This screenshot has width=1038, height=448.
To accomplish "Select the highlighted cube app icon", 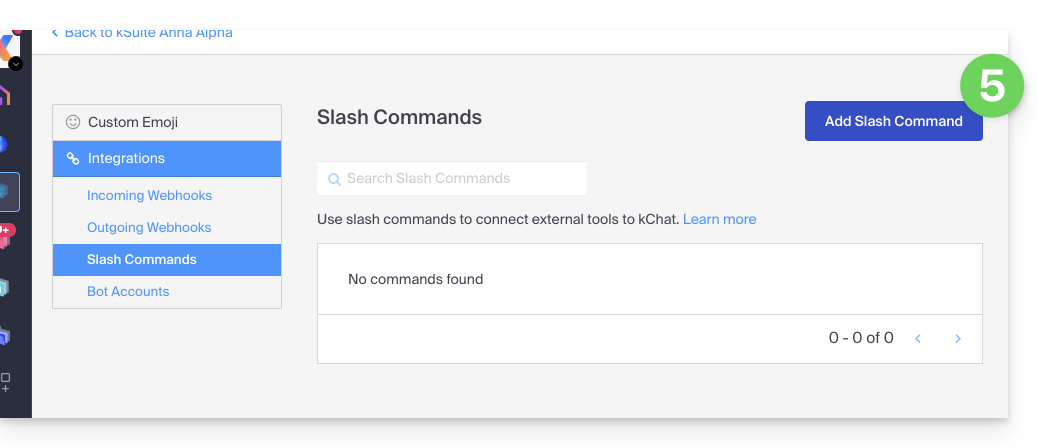I will click(9, 191).
